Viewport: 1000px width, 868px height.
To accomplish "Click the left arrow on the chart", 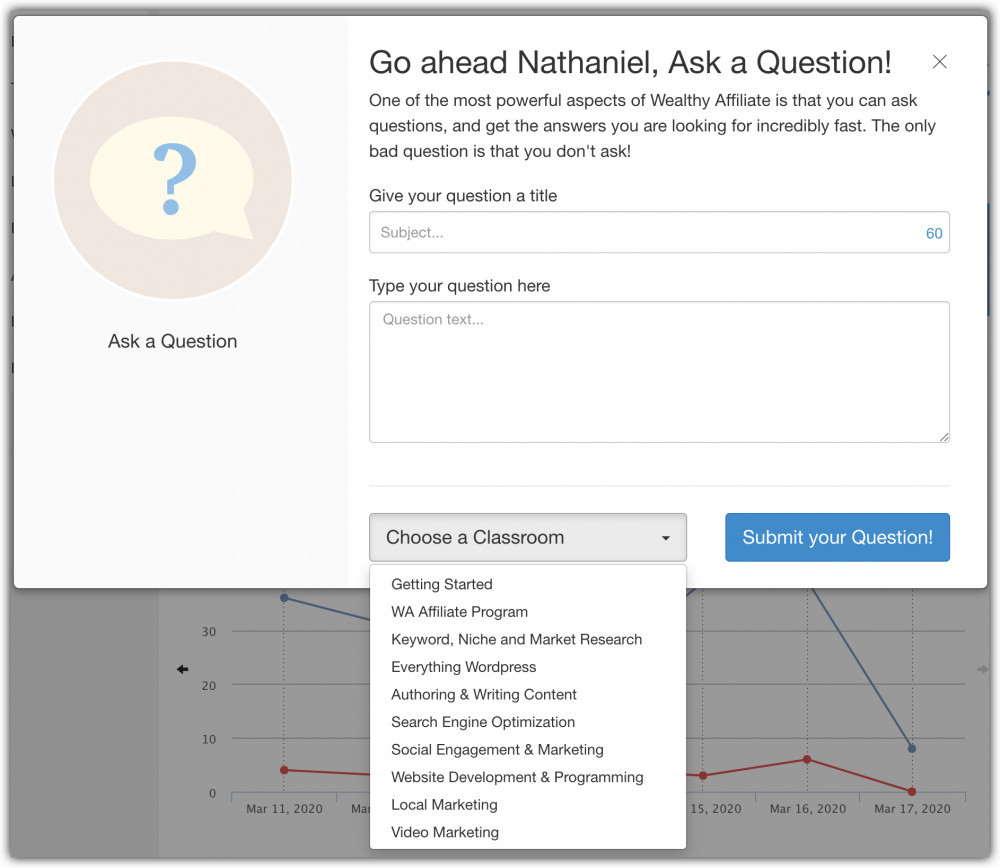I will [182, 669].
